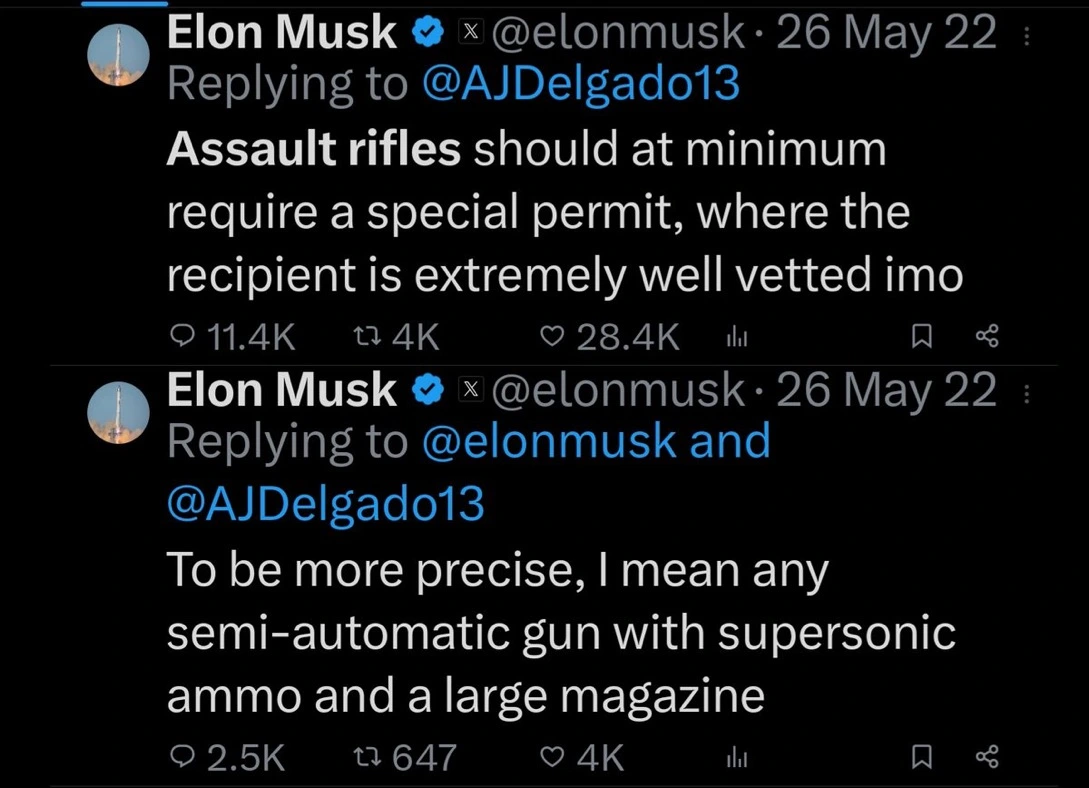1089x788 pixels.
Task: Like the semi-automatic gun tweet
Action: click(551, 757)
